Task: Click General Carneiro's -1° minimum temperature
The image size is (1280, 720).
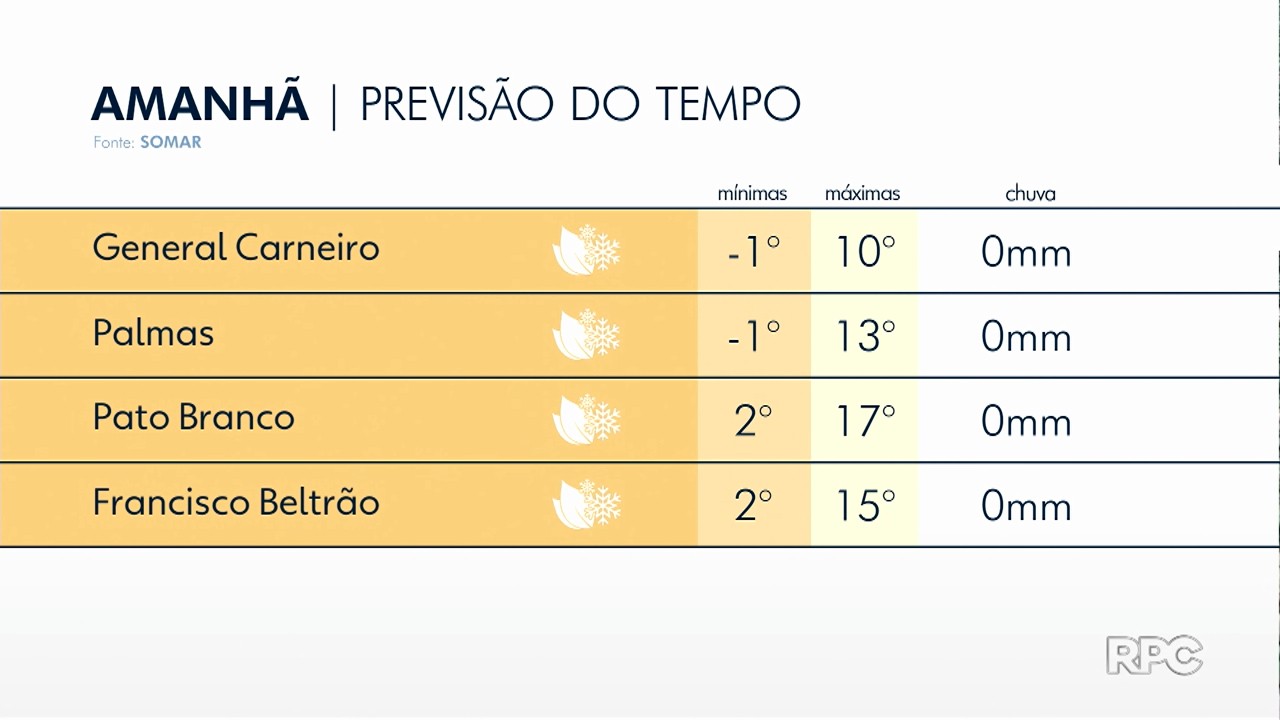Action: [x=754, y=252]
